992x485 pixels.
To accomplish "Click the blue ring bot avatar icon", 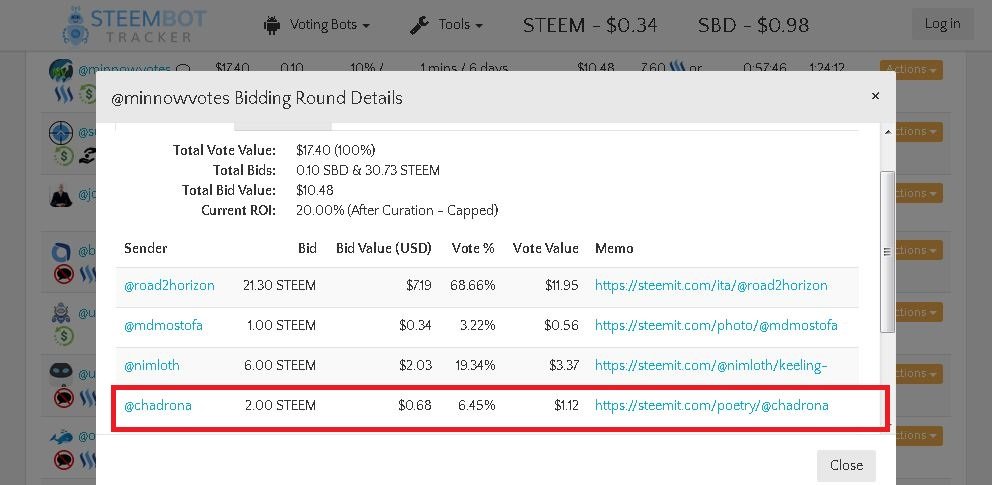I will (61, 252).
